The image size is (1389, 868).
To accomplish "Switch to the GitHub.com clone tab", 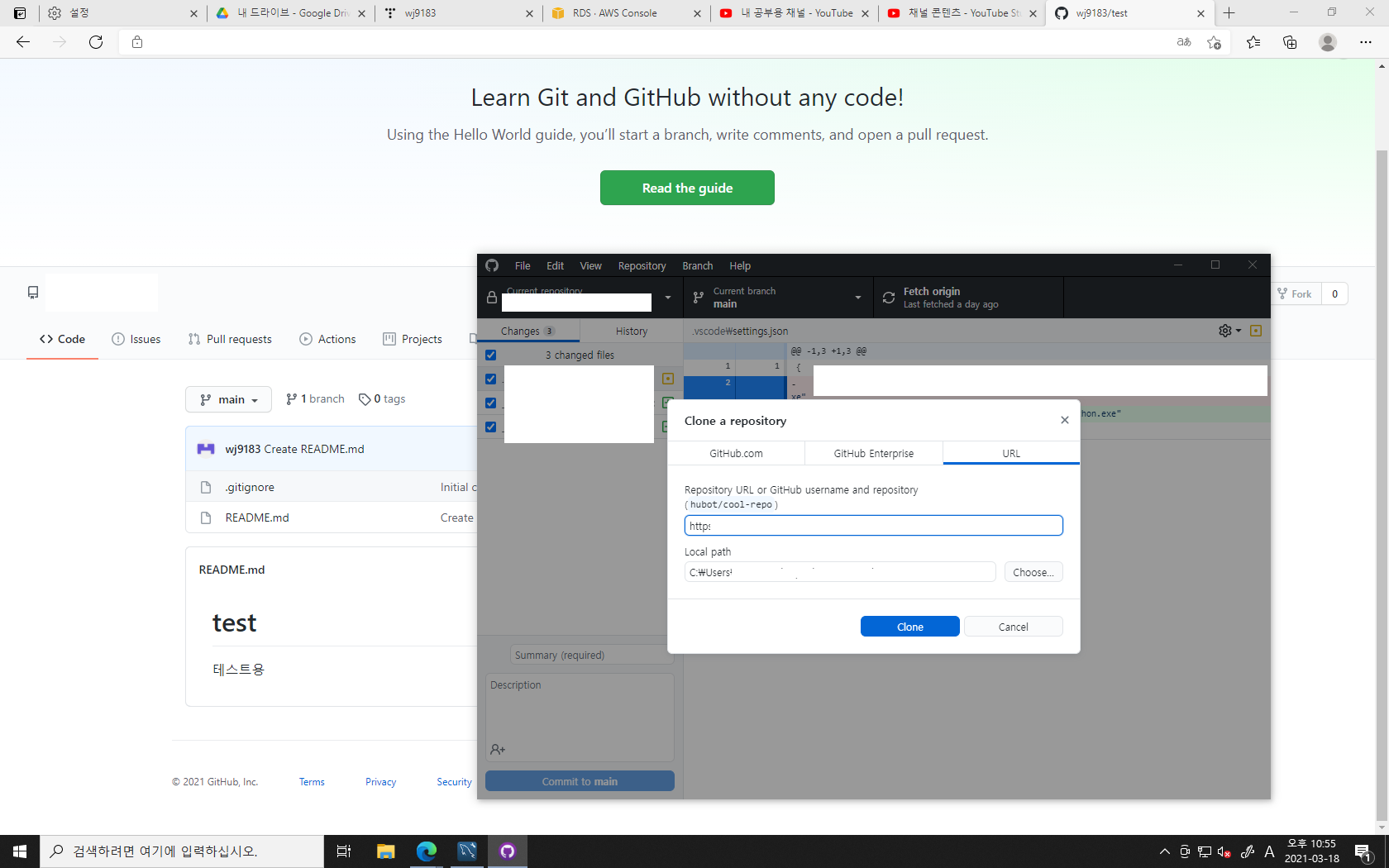I will (x=736, y=453).
